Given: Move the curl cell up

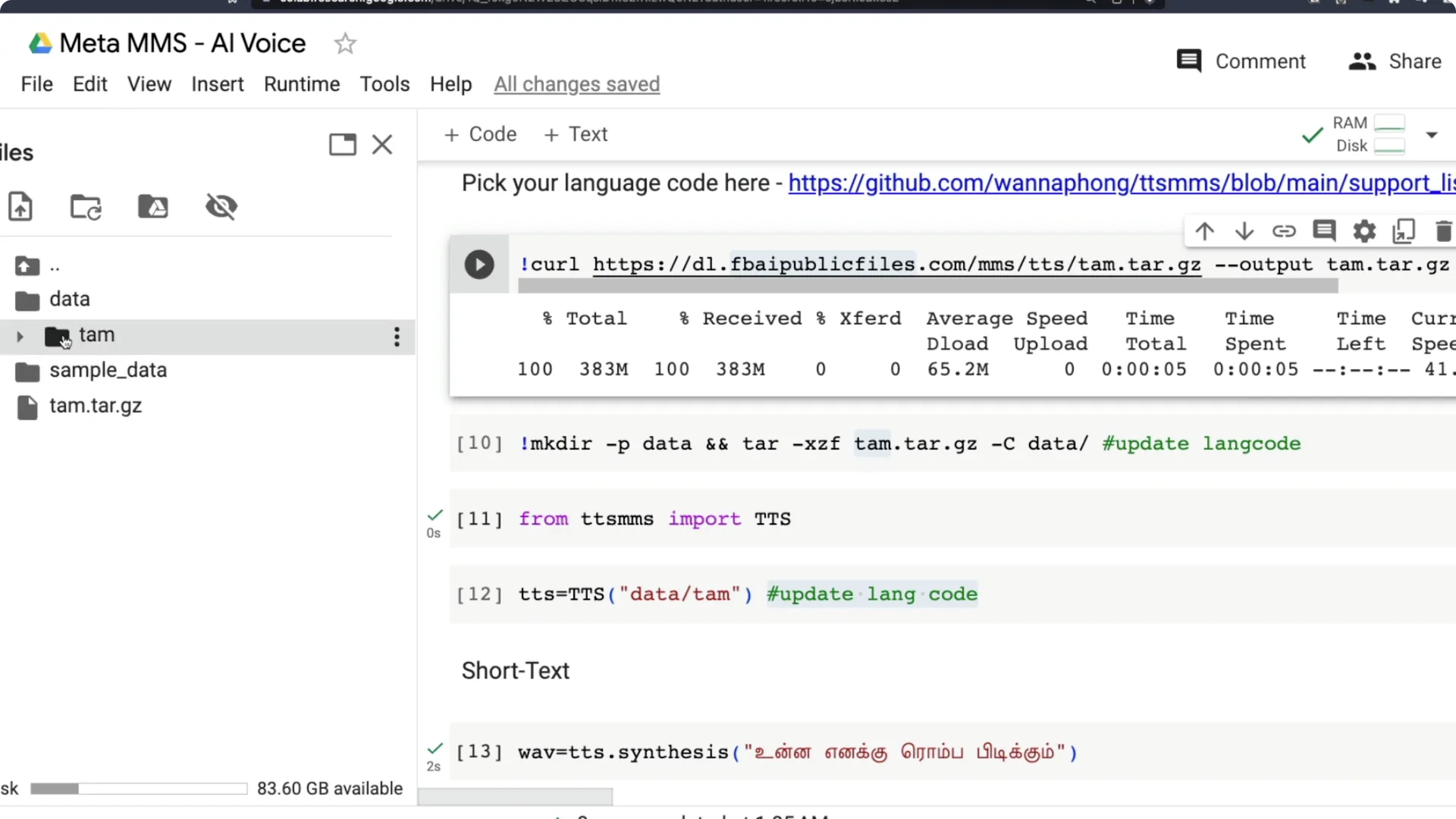Looking at the screenshot, I should pyautogui.click(x=1205, y=231).
